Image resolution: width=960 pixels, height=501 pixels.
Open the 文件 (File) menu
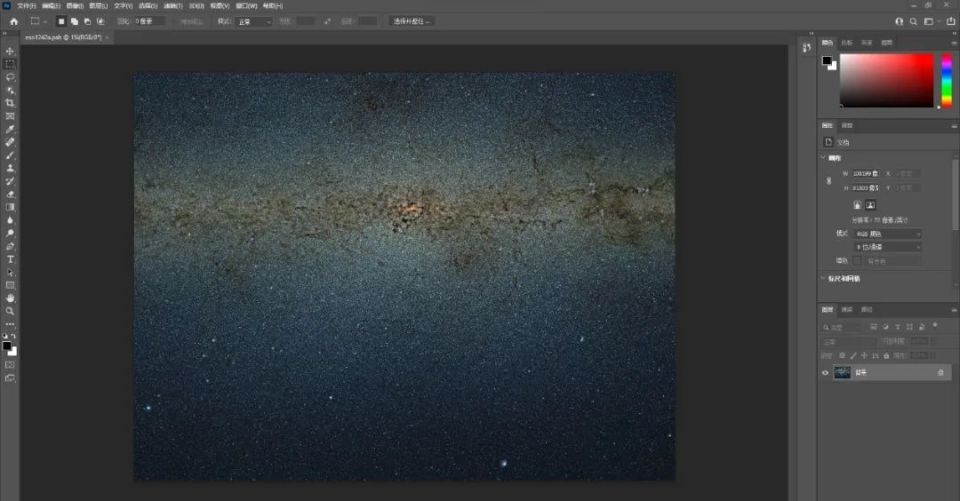pyautogui.click(x=26, y=5)
